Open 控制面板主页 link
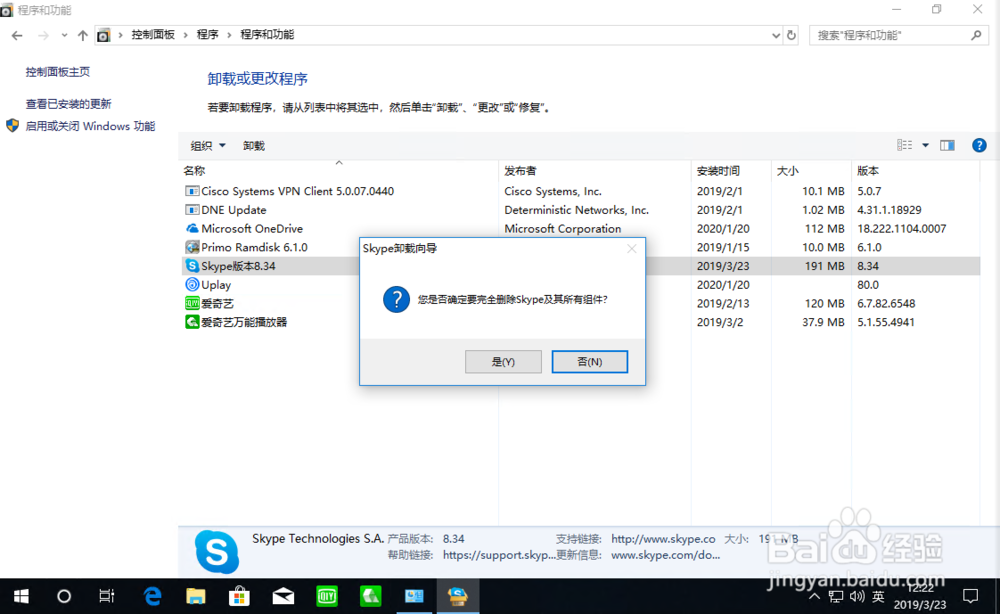 point(57,71)
